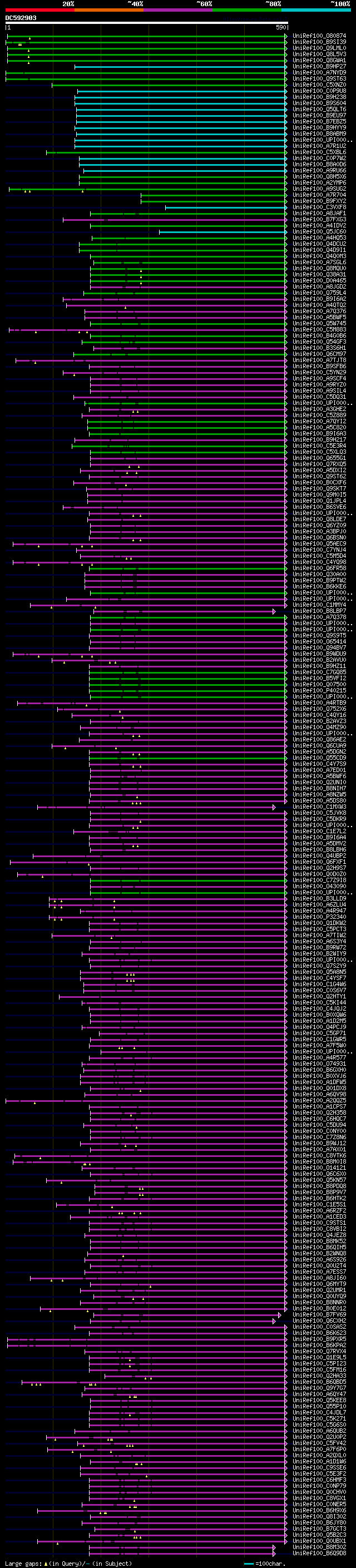Select hit label UniRef100_Q2HA33
The image size is (356, 1568).
(319, 1376)
